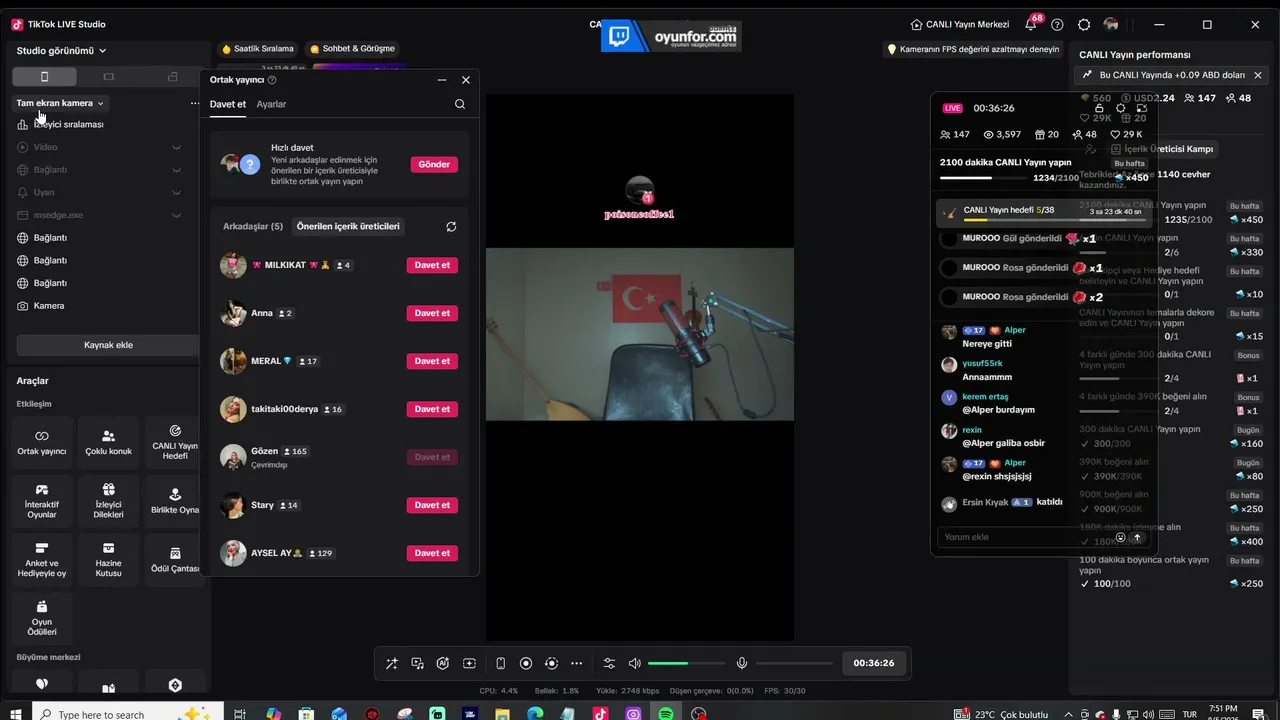Click the record circle icon in bottom toolbar
1280x720 pixels.
coord(526,663)
